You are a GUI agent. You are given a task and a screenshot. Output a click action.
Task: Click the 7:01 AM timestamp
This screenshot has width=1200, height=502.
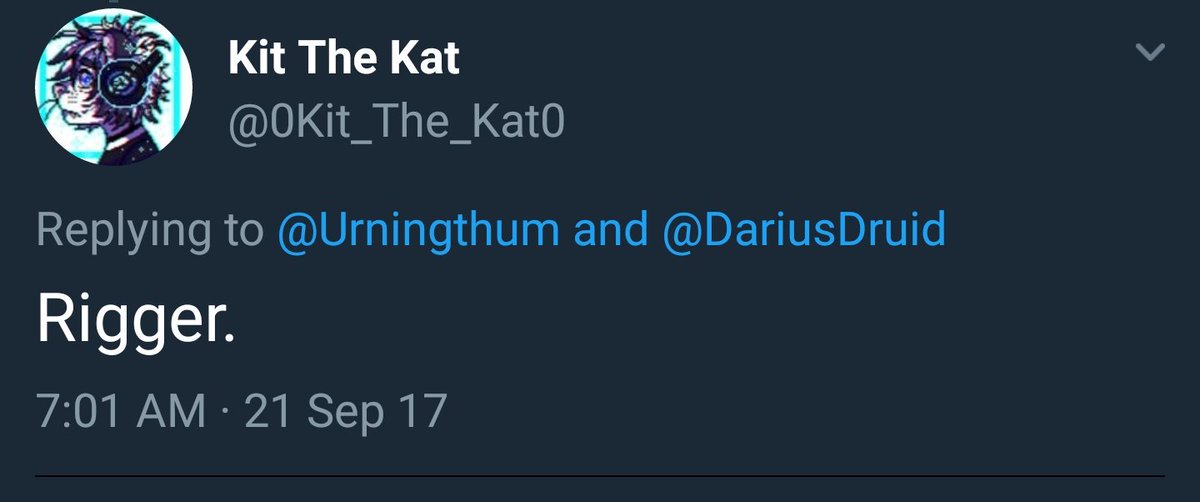click(121, 411)
